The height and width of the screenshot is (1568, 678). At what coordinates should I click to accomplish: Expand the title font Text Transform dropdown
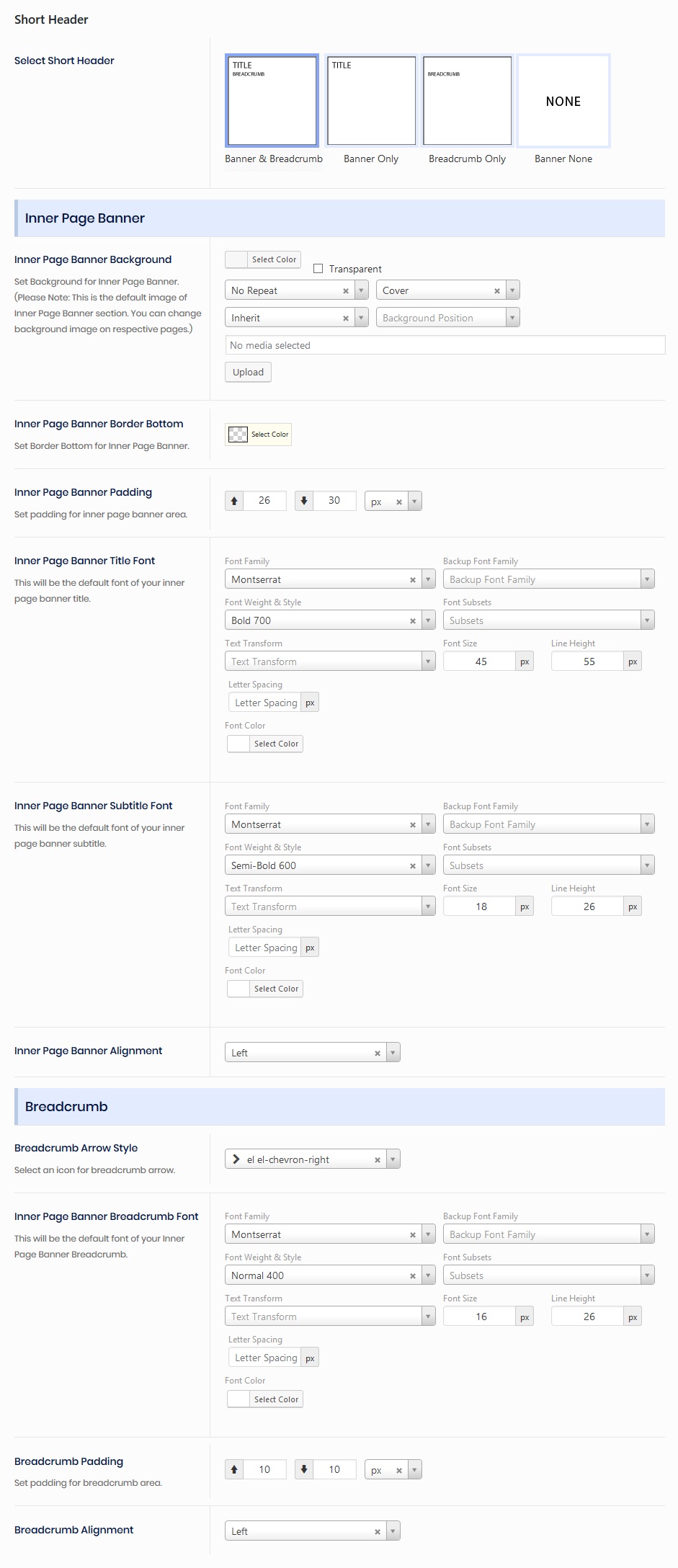click(x=330, y=661)
